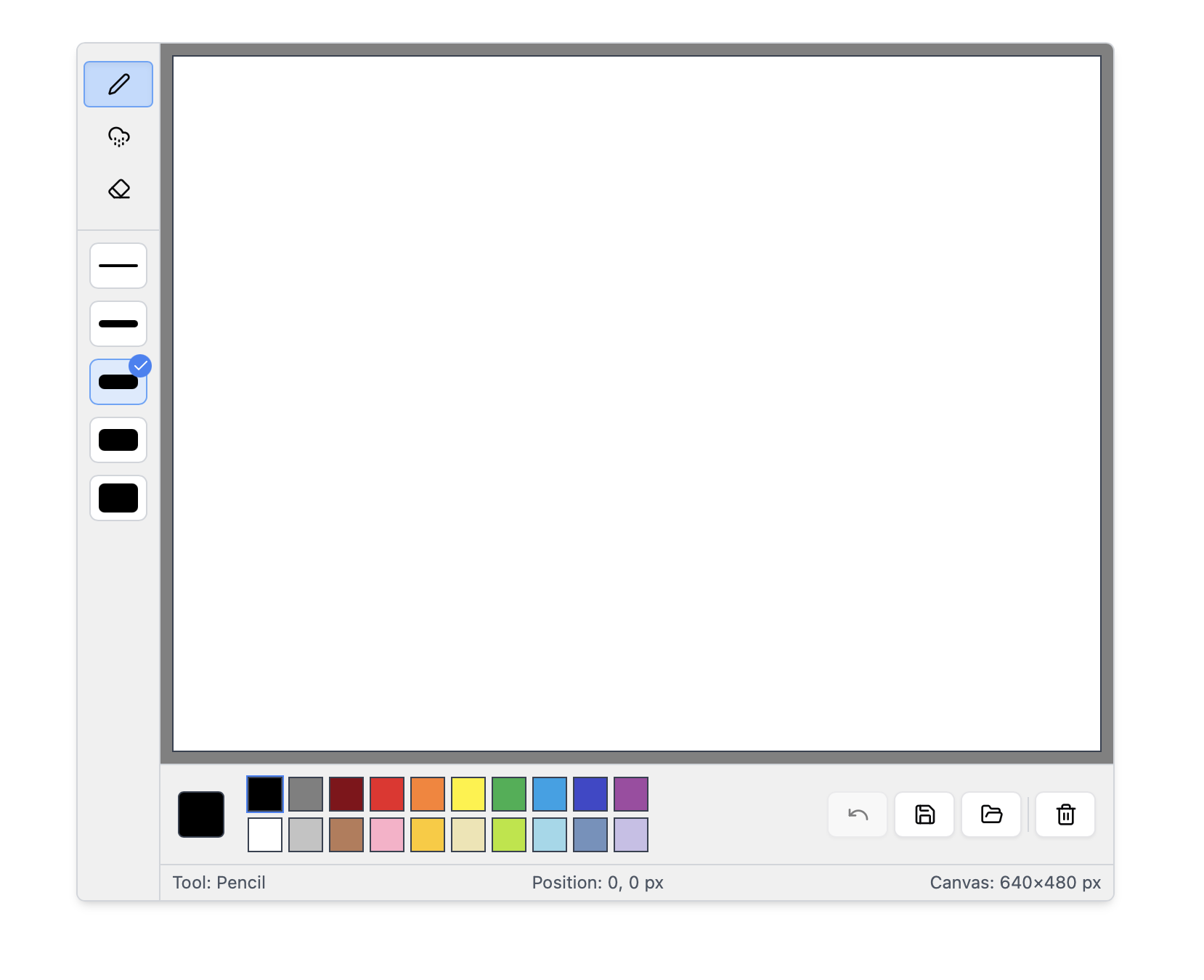
Task: Select the medium stroke width
Action: (x=118, y=382)
